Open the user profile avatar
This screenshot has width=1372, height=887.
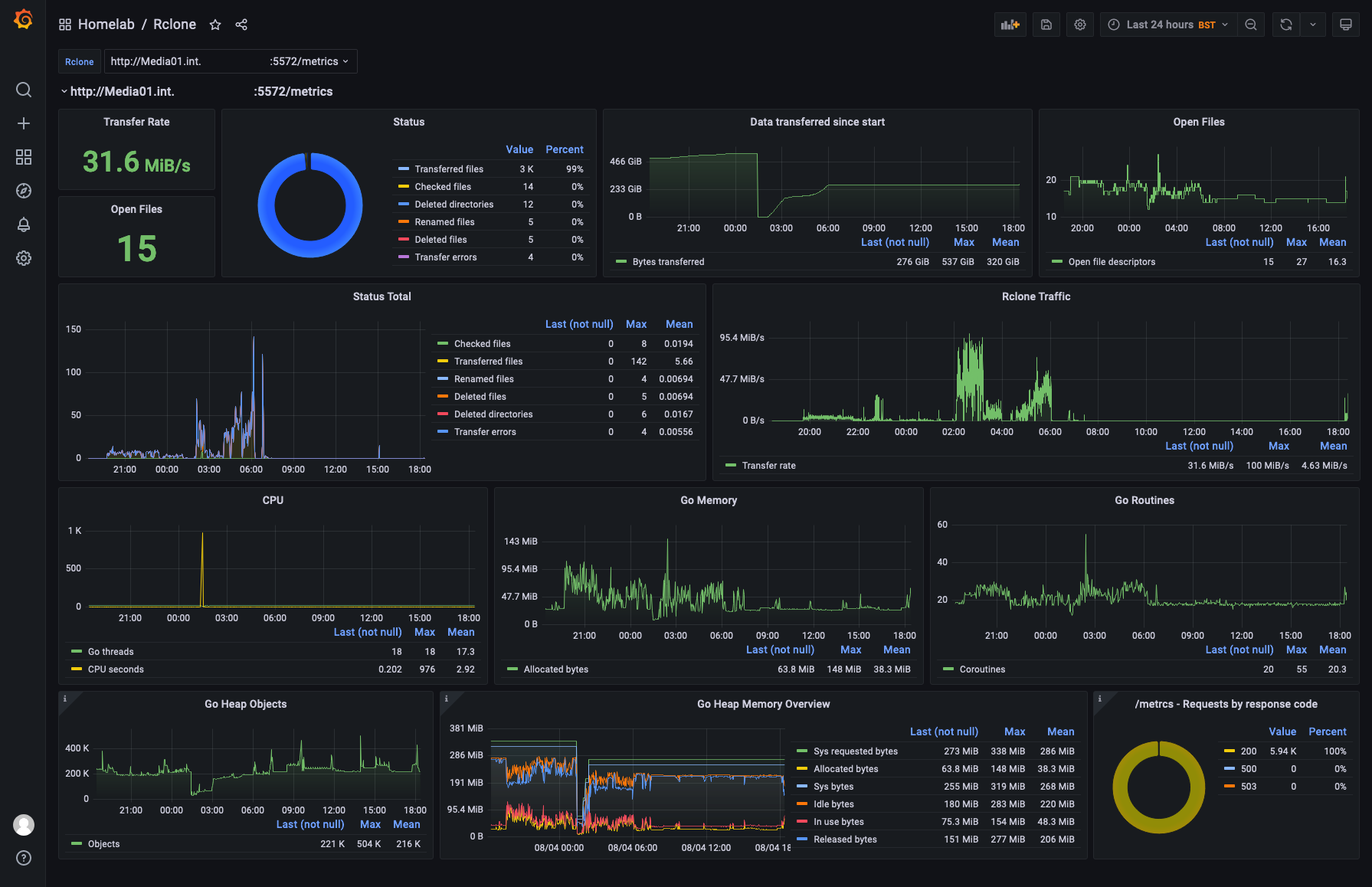pos(23,825)
